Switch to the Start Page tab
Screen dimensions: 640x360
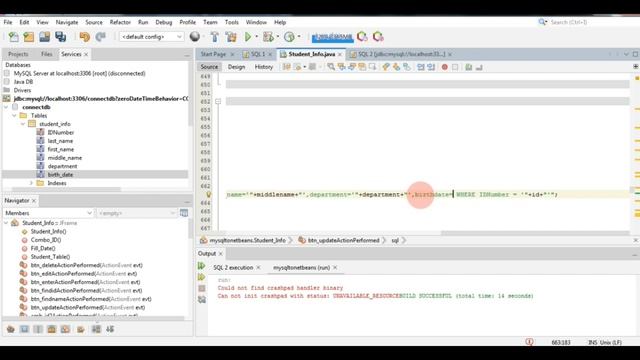213,54
